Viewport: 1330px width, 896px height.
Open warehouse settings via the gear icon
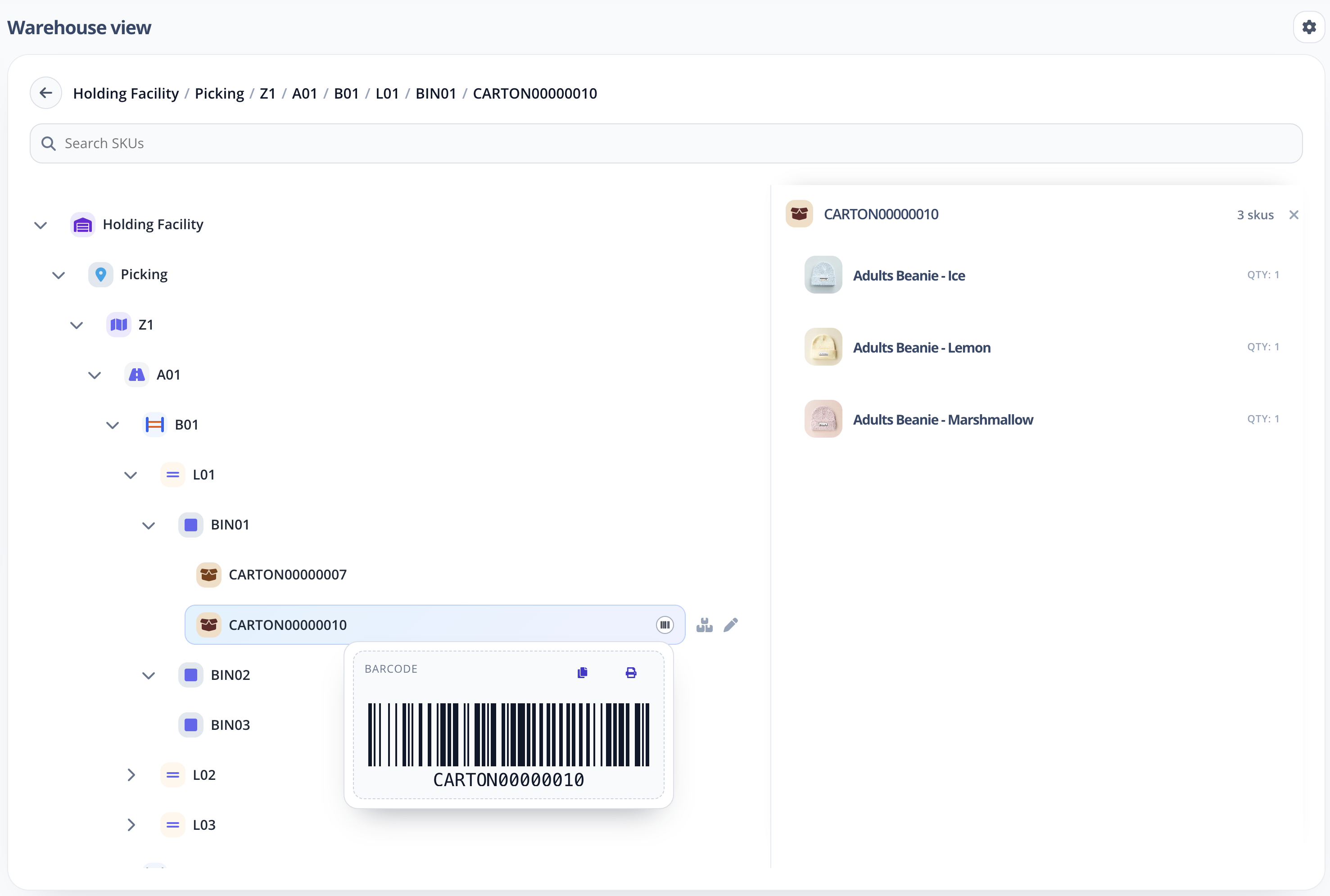coord(1308,26)
